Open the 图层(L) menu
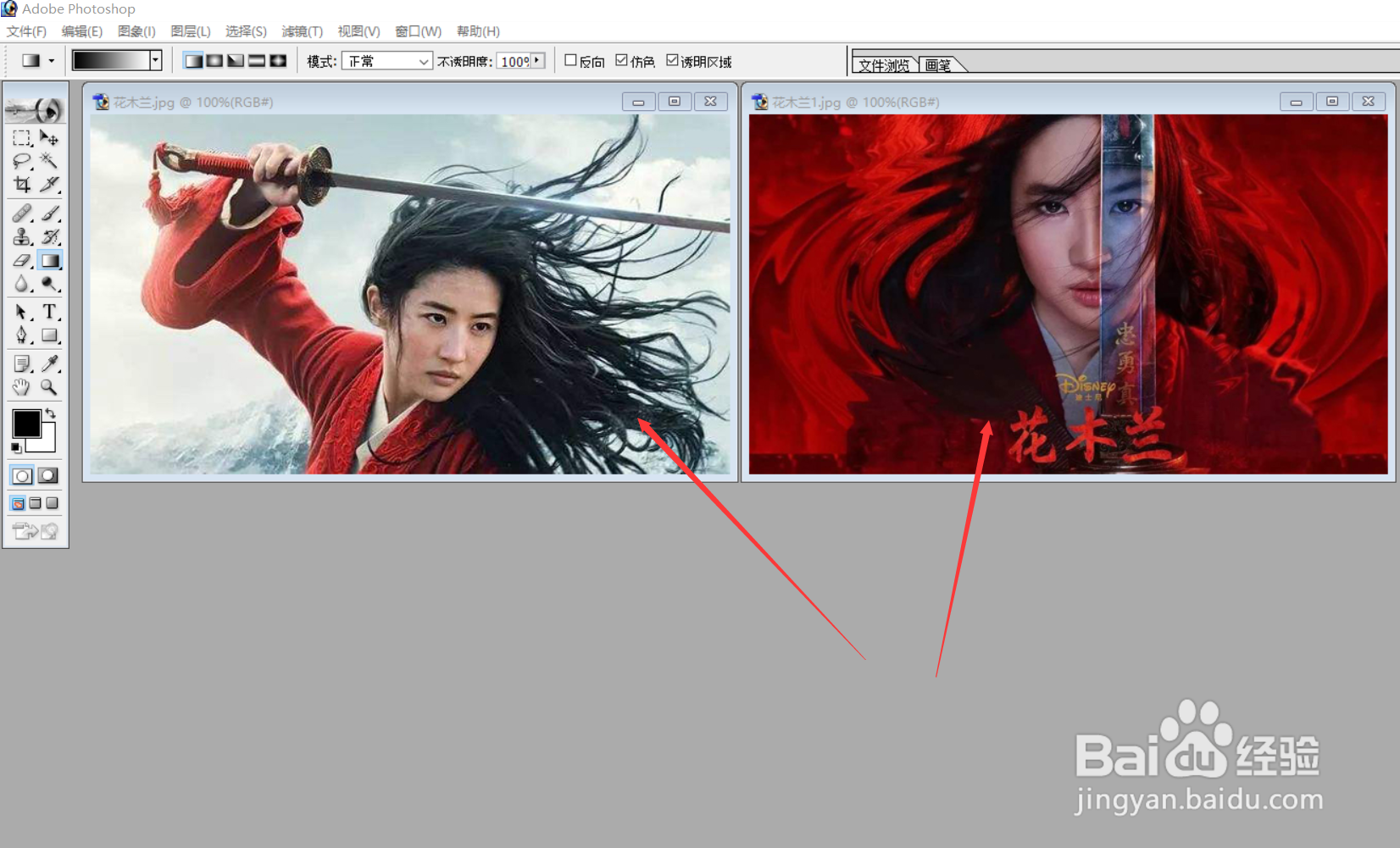 pyautogui.click(x=191, y=31)
